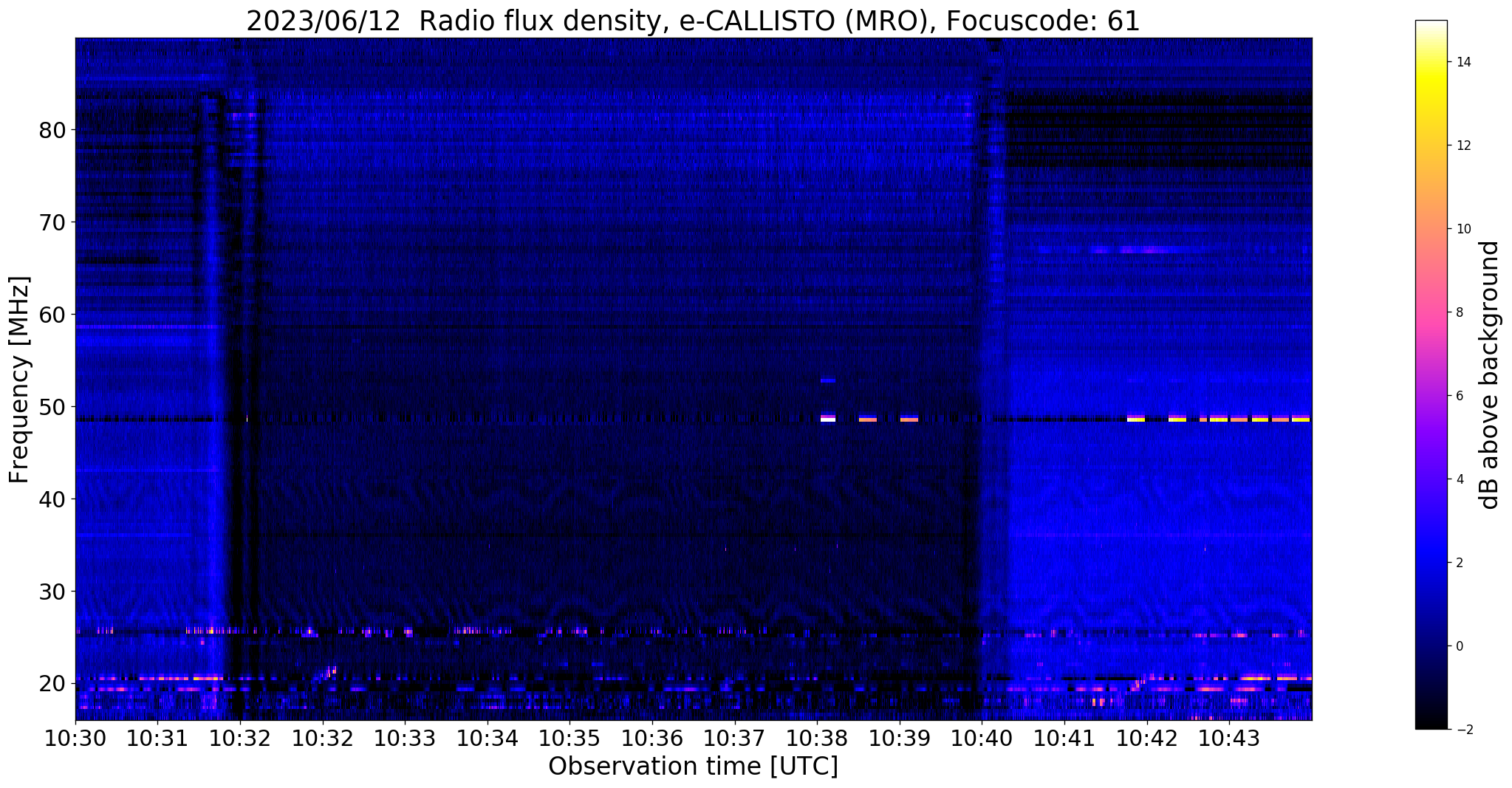Click the dB color scale bar
Image resolution: width=1512 pixels, height=788 pixels.
pos(1431,374)
